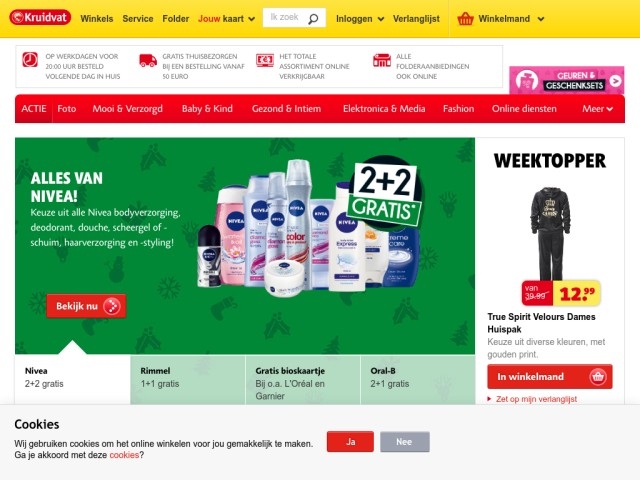Click the red store building icon
This screenshot has width=640, height=480.
382,60
